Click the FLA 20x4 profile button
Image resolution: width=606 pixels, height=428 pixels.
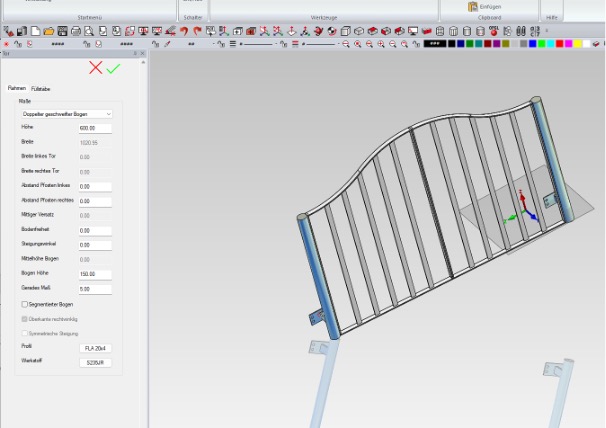(x=95, y=347)
